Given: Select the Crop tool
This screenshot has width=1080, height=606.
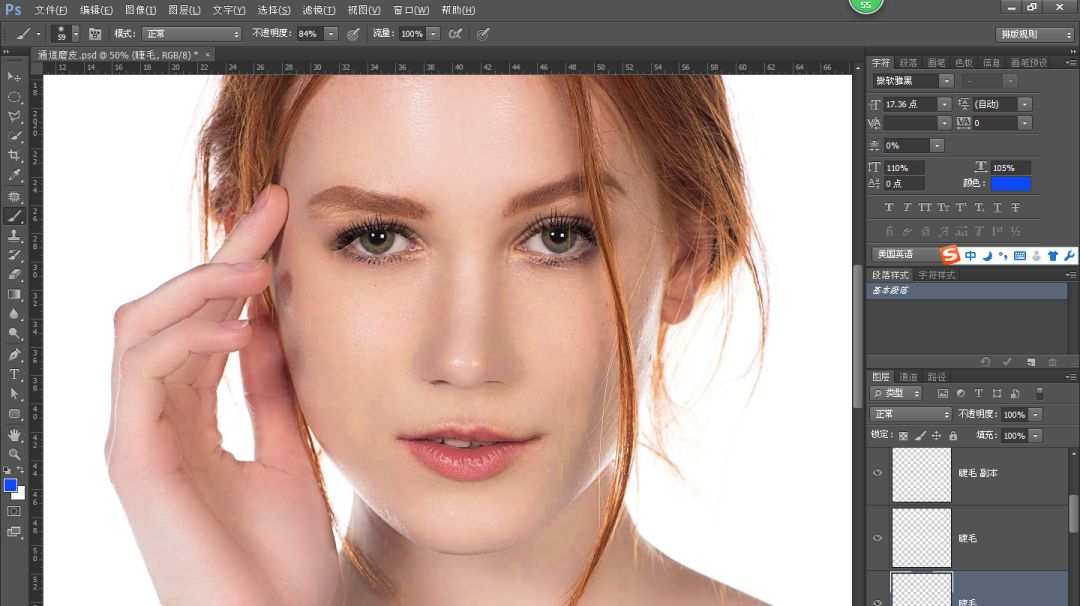Looking at the screenshot, I should pyautogui.click(x=14, y=156).
